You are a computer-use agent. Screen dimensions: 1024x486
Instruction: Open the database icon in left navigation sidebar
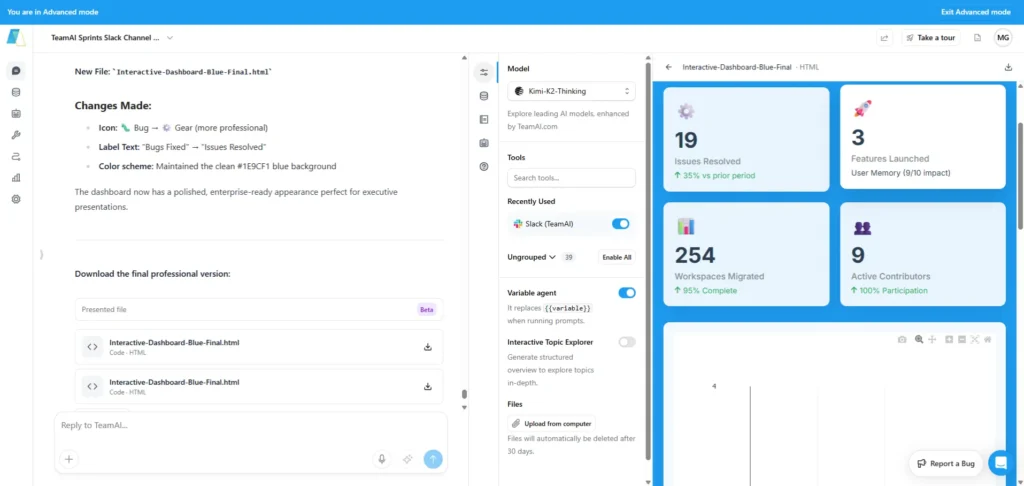point(16,92)
